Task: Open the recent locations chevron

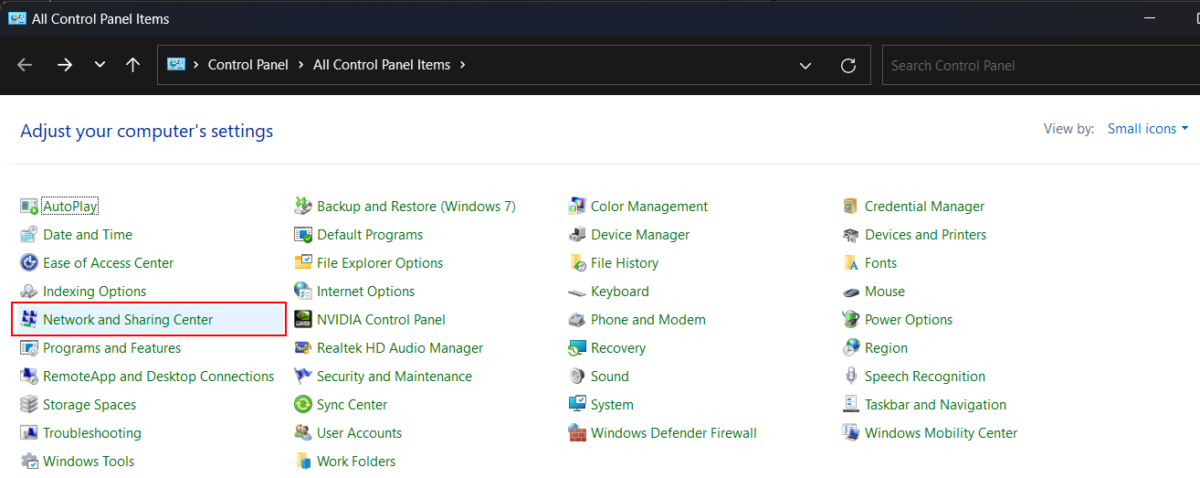Action: pos(99,65)
